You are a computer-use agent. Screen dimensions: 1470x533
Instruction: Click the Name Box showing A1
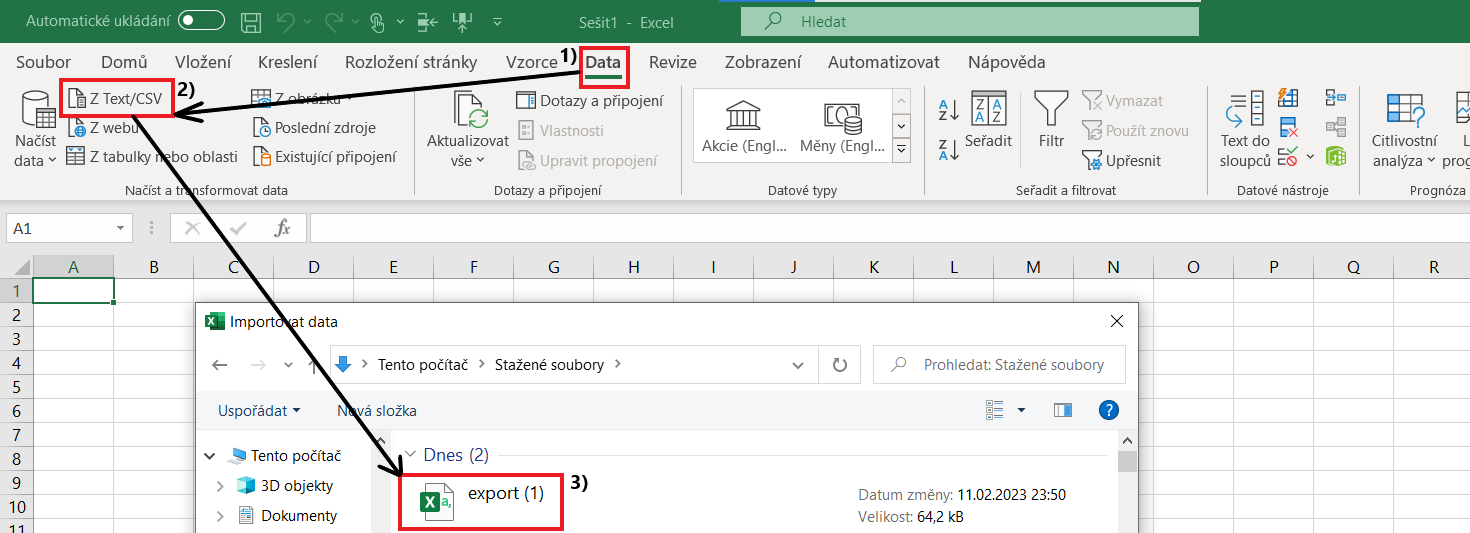pos(60,228)
